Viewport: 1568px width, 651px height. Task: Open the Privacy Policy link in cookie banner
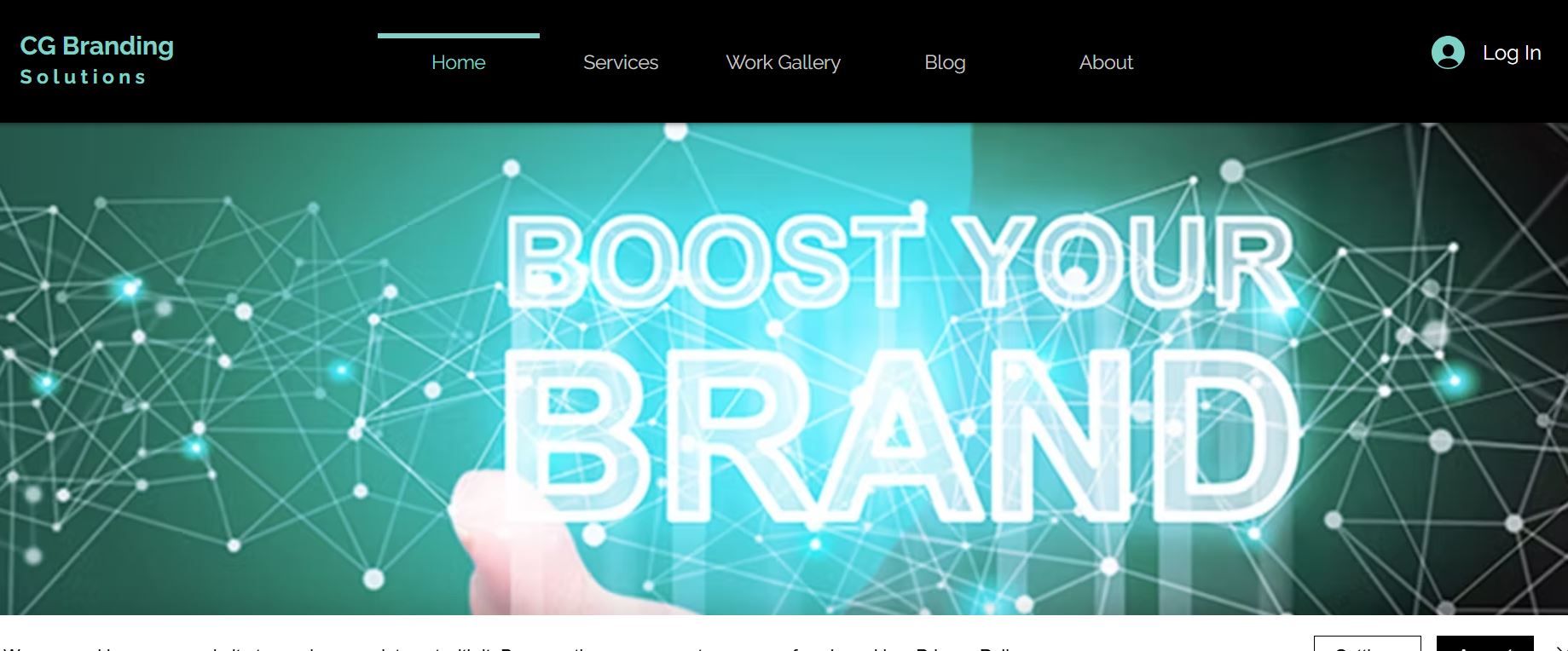(x=964, y=648)
